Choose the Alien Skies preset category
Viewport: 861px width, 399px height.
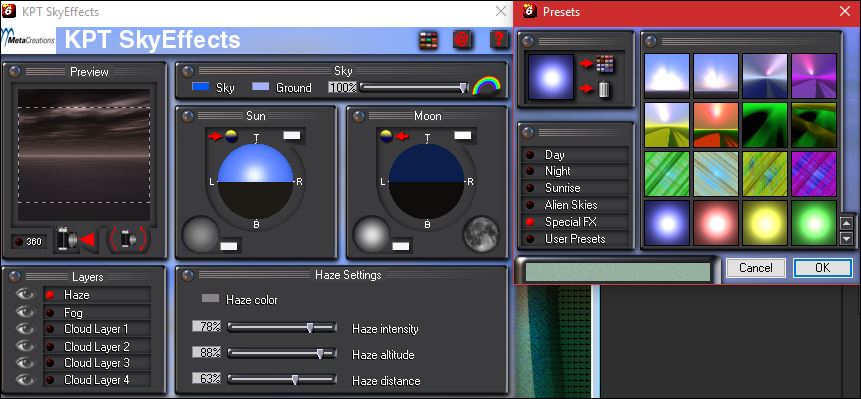coord(575,205)
